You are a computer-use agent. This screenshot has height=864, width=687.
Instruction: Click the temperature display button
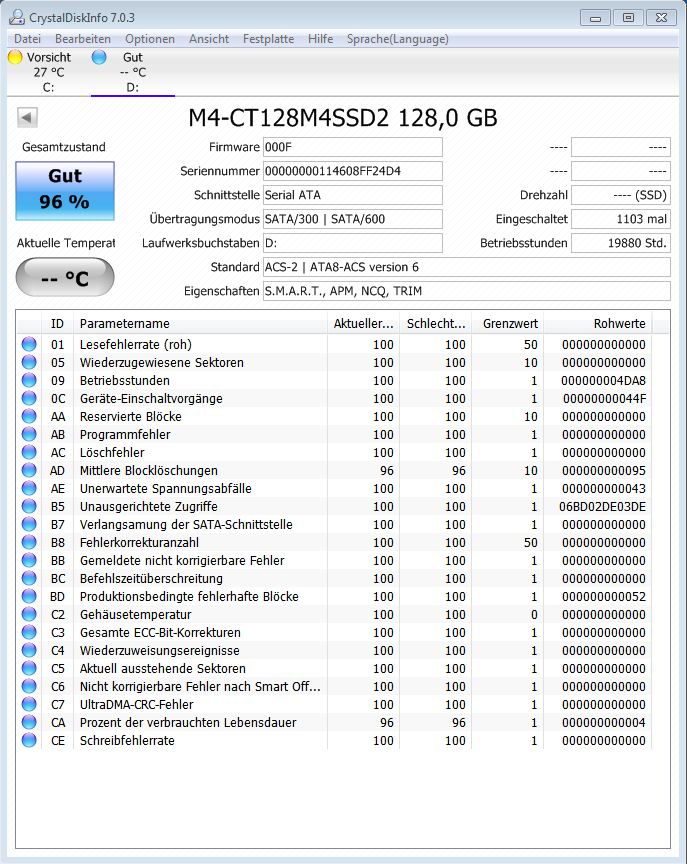click(65, 277)
